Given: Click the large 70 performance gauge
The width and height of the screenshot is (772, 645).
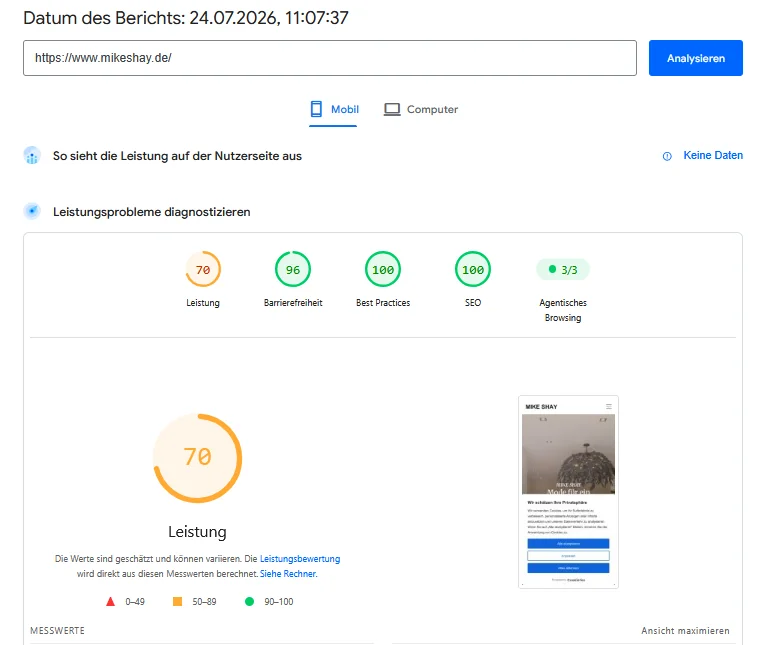Looking at the screenshot, I should pyautogui.click(x=197, y=458).
